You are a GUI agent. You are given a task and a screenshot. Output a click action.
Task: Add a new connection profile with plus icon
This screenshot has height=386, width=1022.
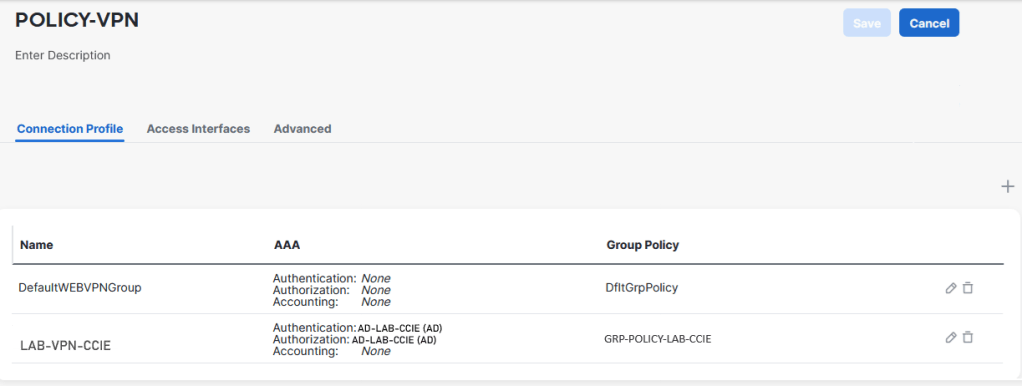(x=1008, y=186)
